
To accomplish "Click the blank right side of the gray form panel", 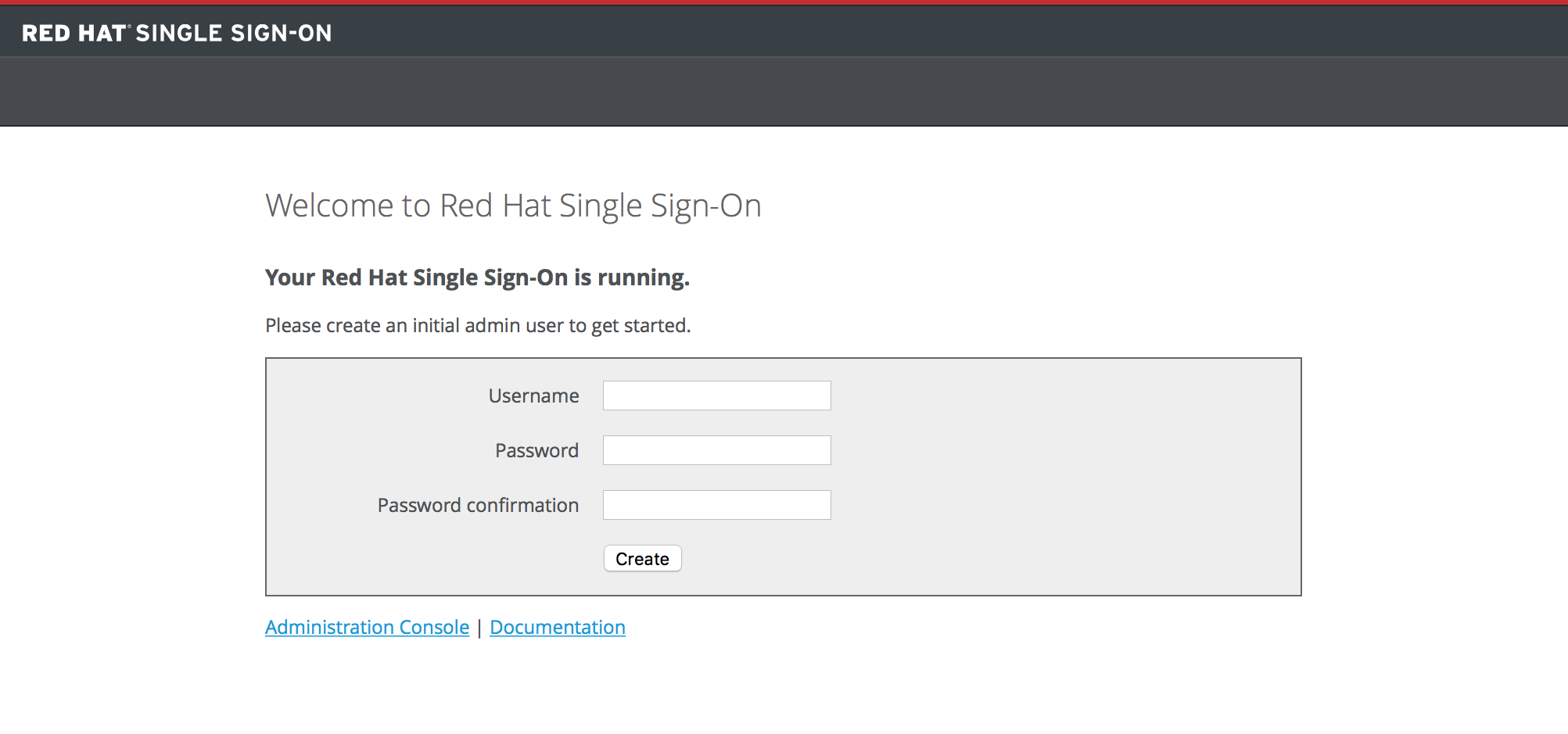I will pos(1095,477).
